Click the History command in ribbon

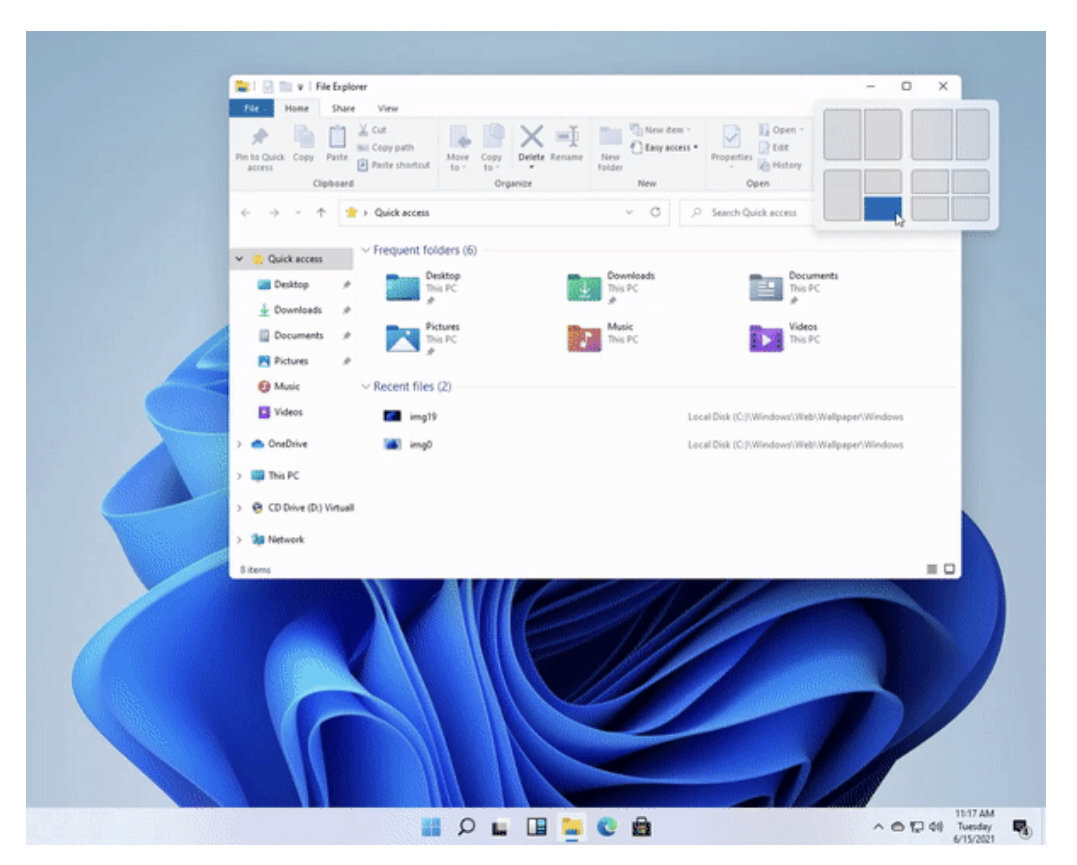click(x=780, y=166)
